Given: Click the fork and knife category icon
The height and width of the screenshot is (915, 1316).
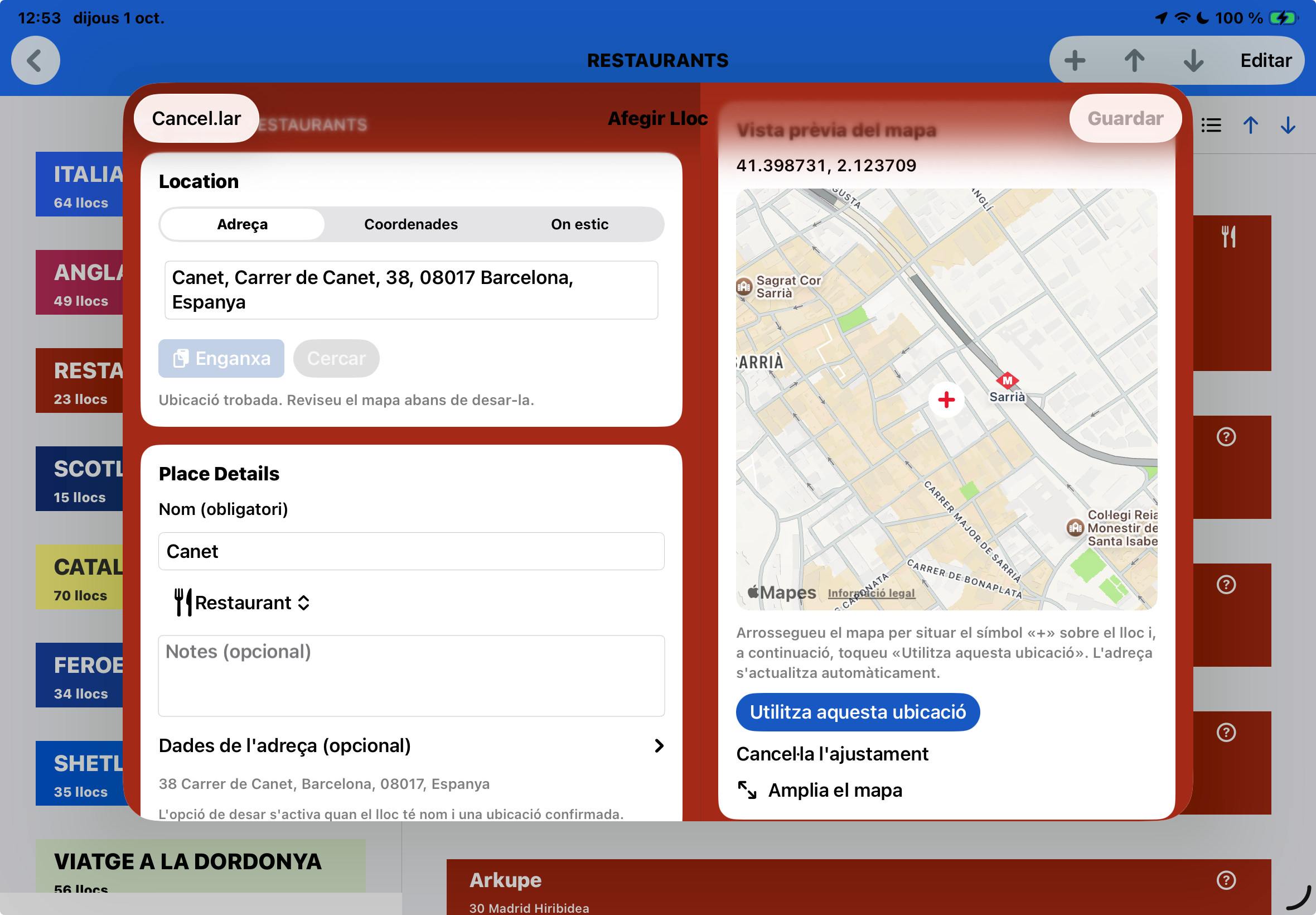Looking at the screenshot, I should click(1228, 236).
